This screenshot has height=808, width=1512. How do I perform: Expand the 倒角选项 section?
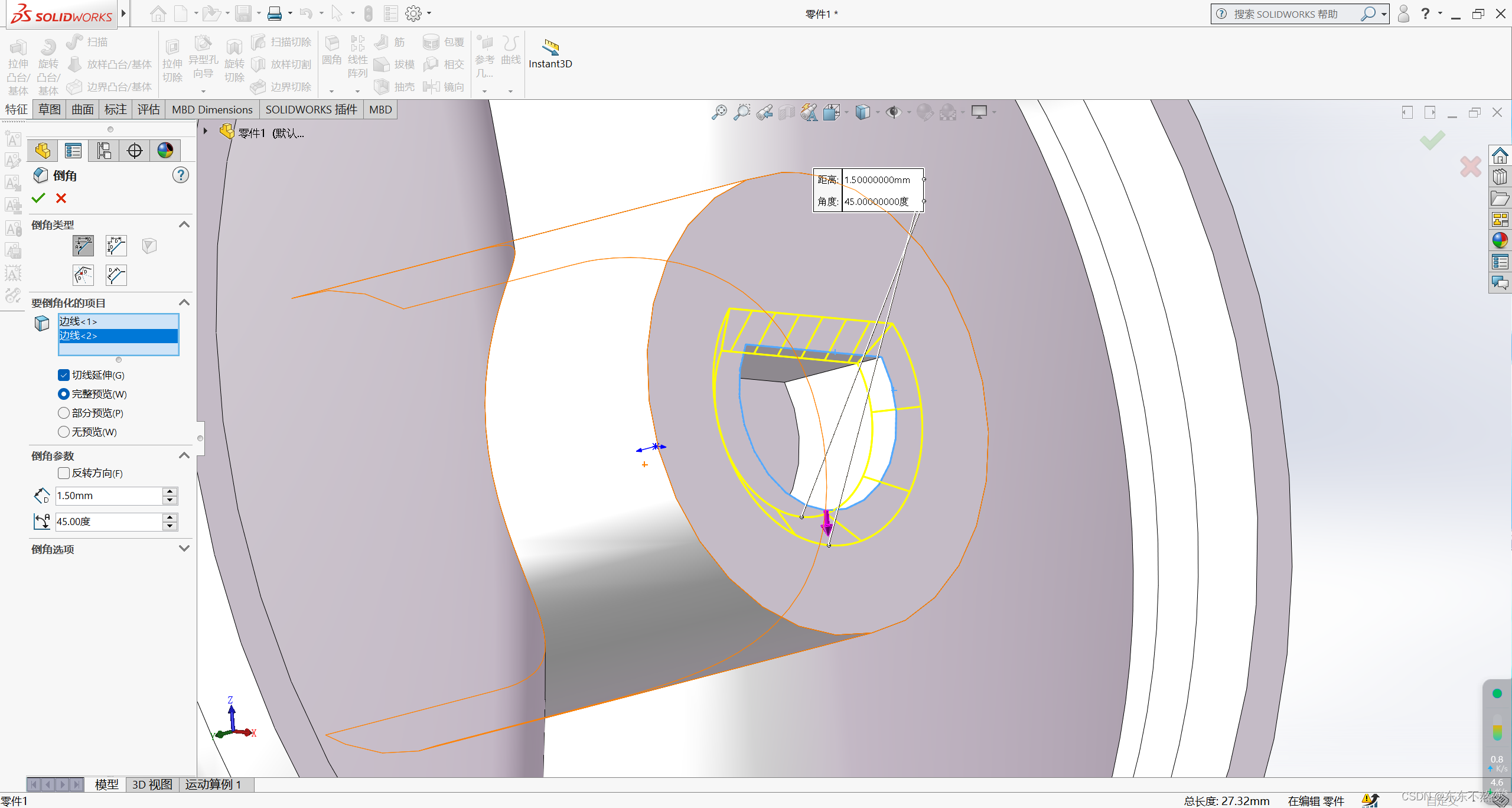pyautogui.click(x=184, y=548)
